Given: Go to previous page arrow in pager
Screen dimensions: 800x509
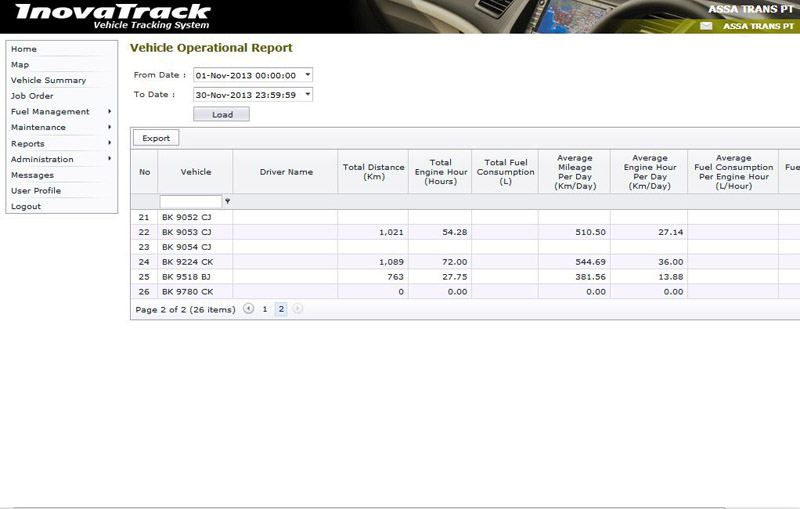Looking at the screenshot, I should tap(248, 309).
